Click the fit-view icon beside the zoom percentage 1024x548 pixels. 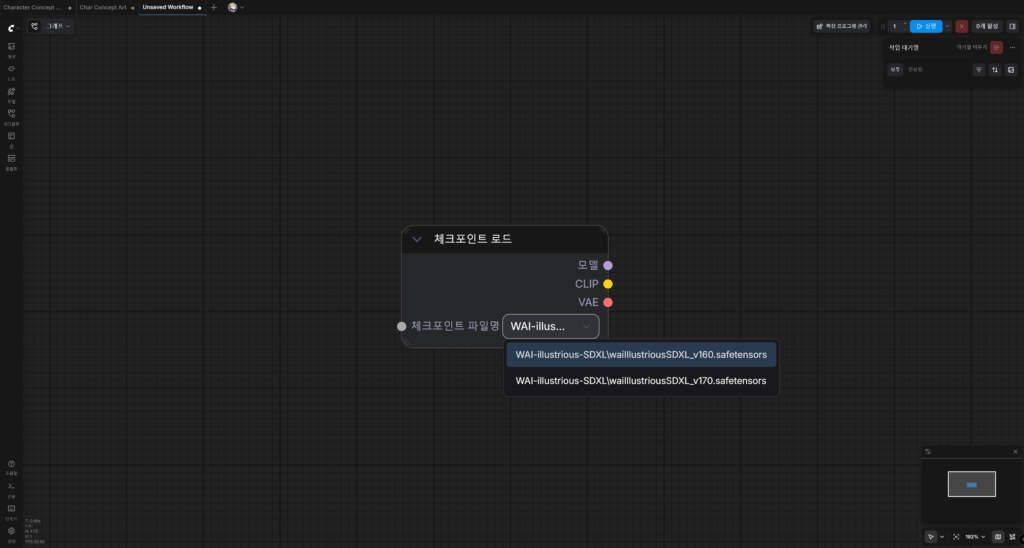coord(956,537)
